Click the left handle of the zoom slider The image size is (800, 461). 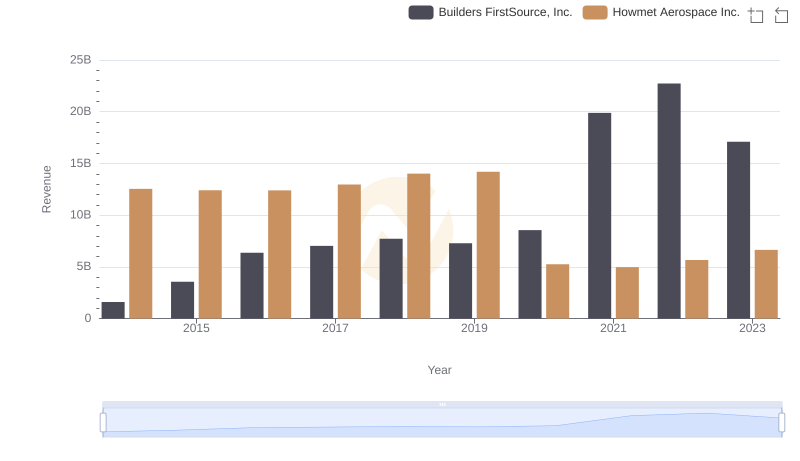coord(103,423)
